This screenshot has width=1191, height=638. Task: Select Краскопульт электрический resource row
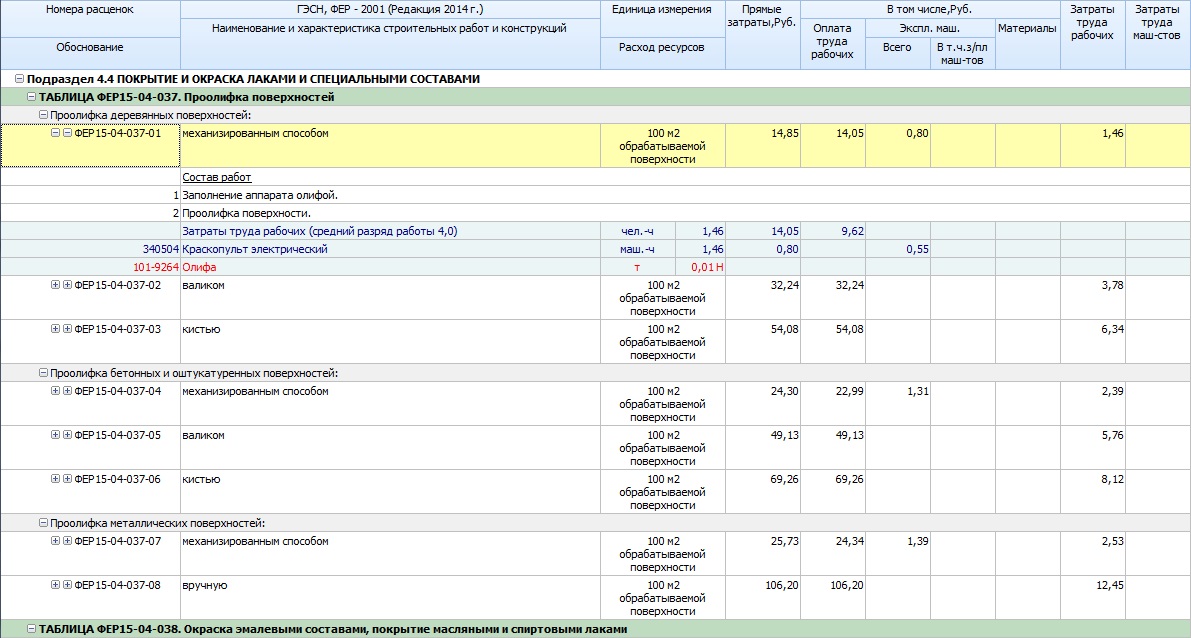[596, 249]
